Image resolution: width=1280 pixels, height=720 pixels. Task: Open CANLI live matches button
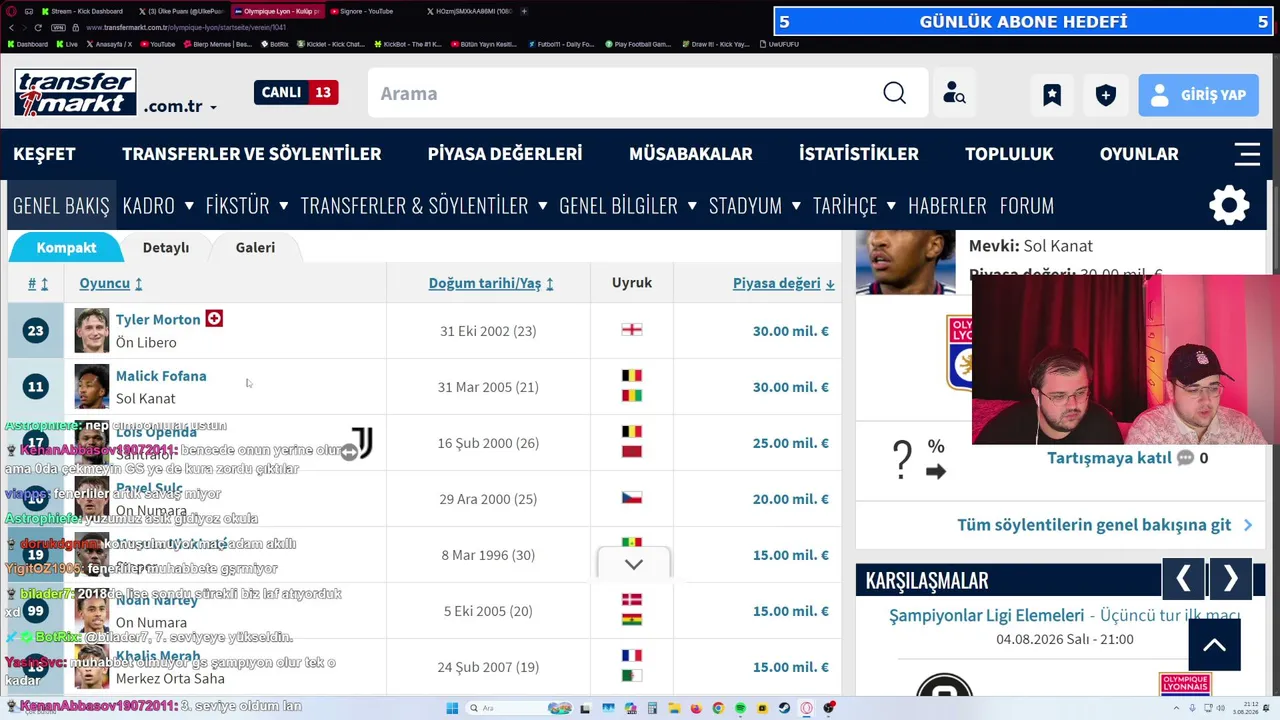[296, 92]
